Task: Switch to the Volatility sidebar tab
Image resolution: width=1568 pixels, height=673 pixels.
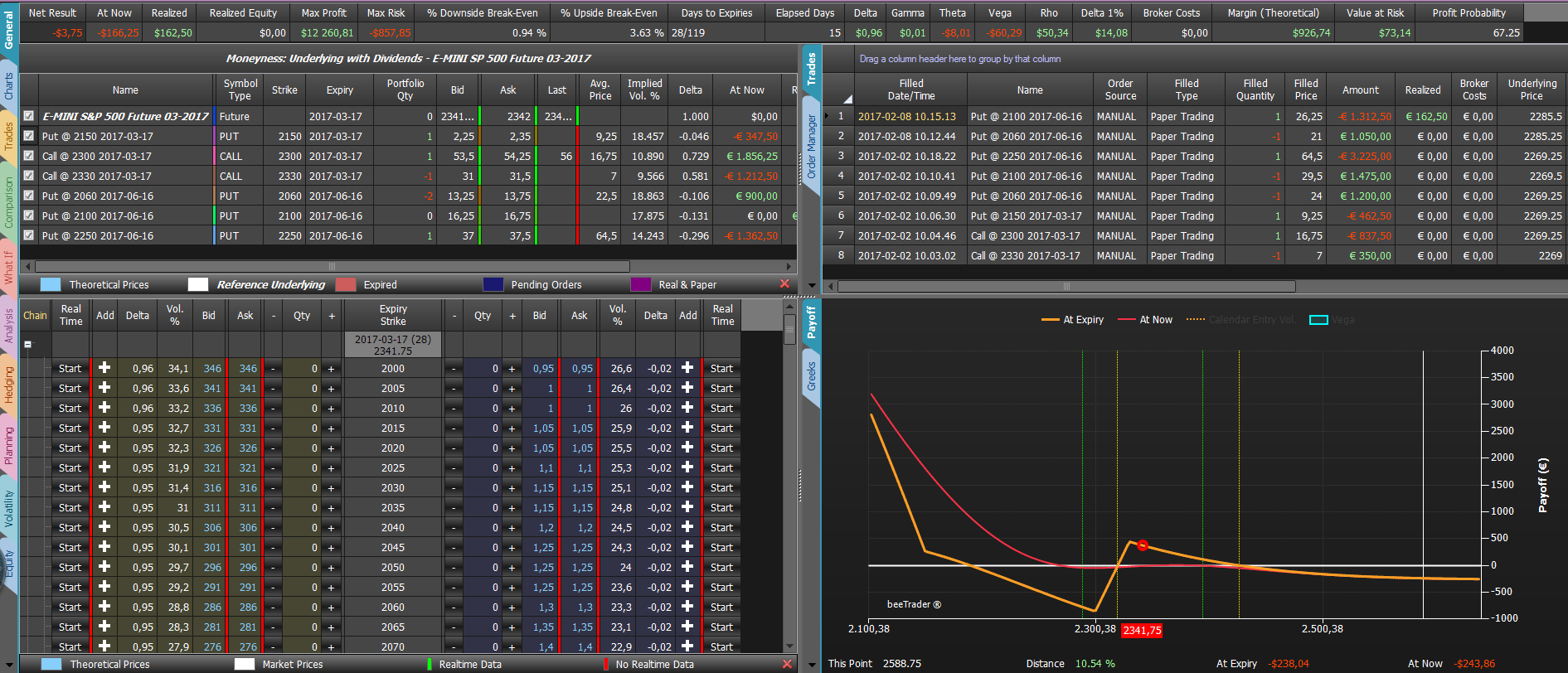Action: coord(9,508)
